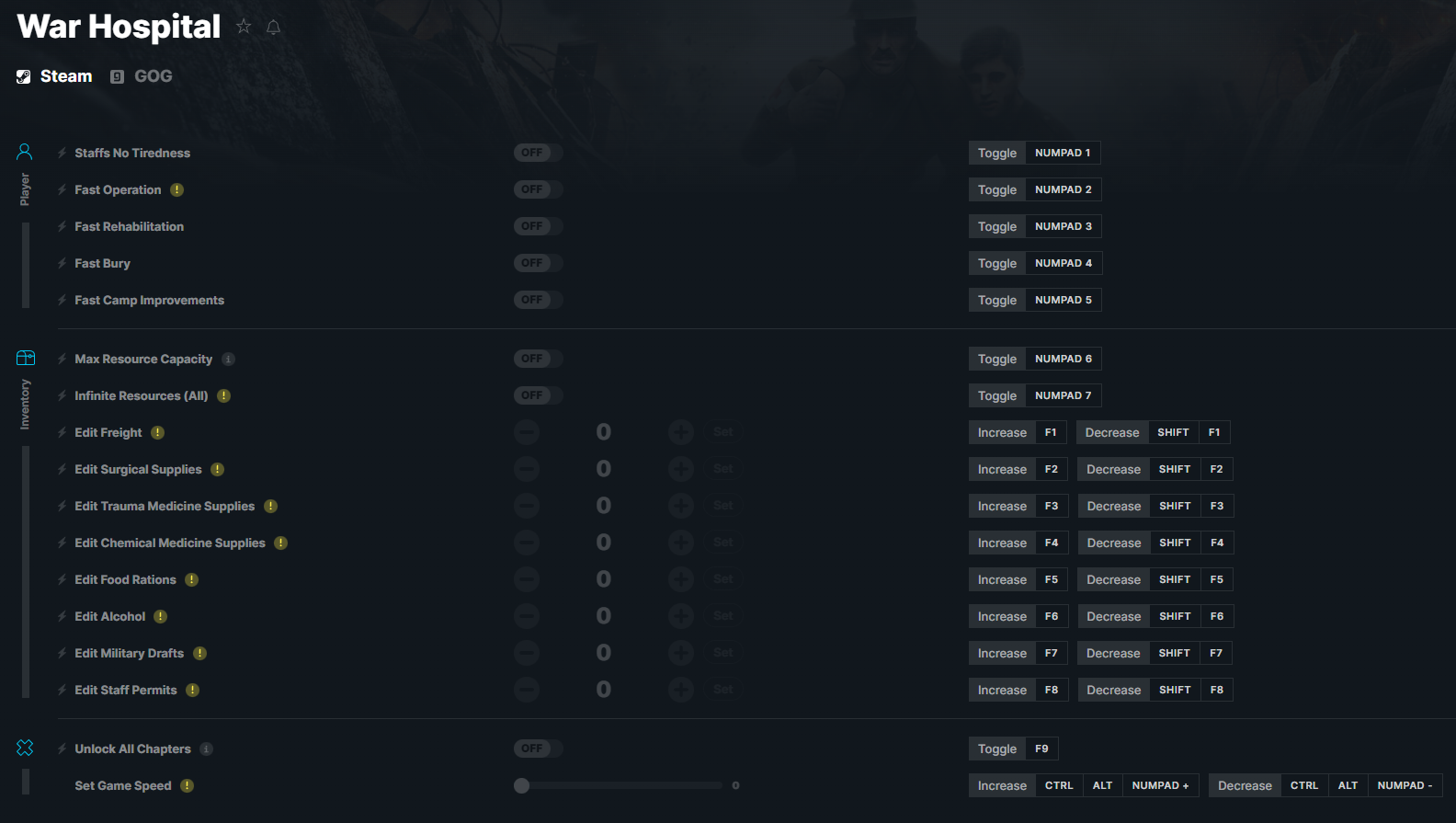Click minus for Edit Staff Permits
The image size is (1456, 823).
527,690
